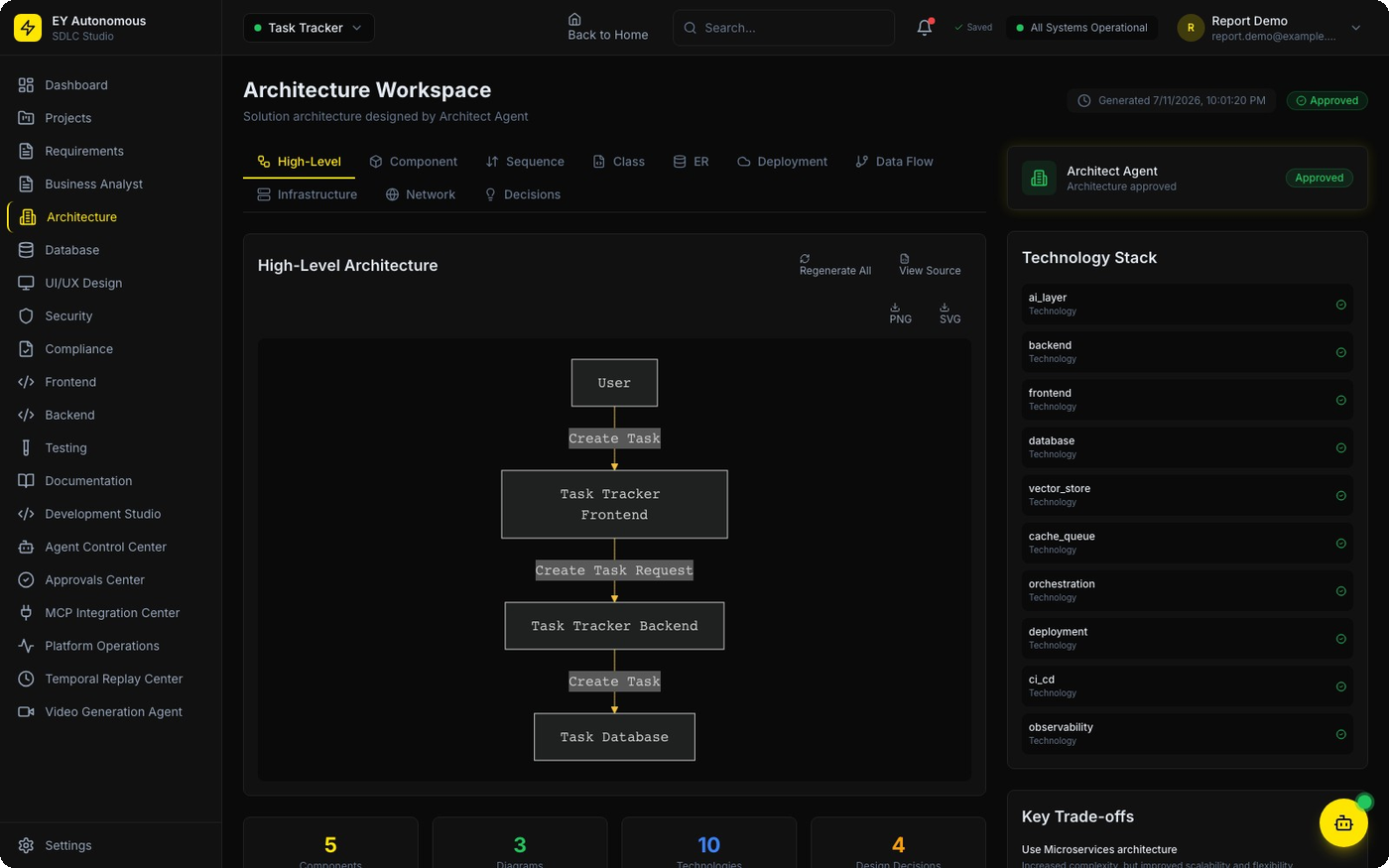Screen dimensions: 1389x868
Task: Select the High-Level tab
Action: pos(299,162)
